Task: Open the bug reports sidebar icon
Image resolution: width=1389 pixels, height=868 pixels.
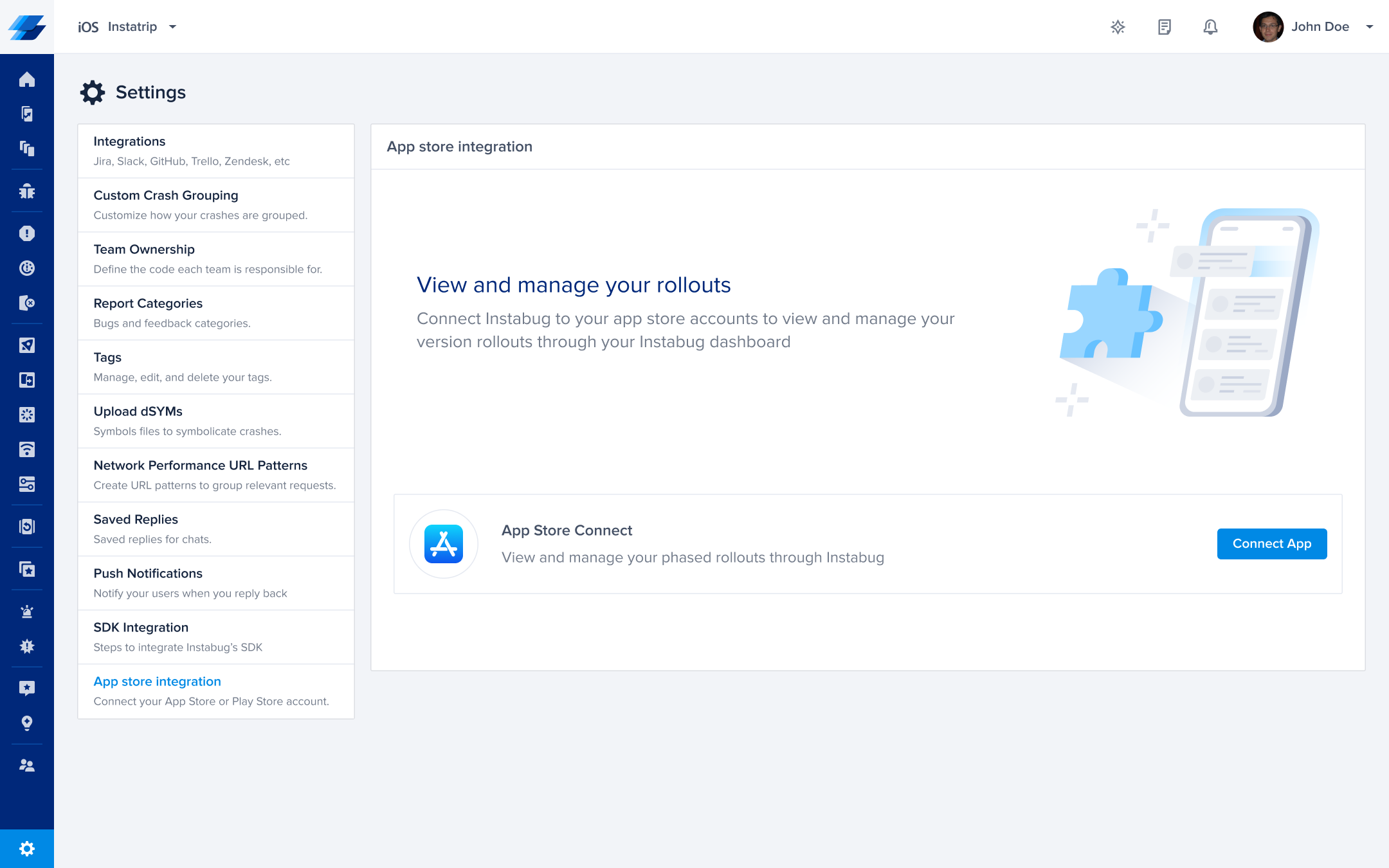Action: pyautogui.click(x=27, y=191)
